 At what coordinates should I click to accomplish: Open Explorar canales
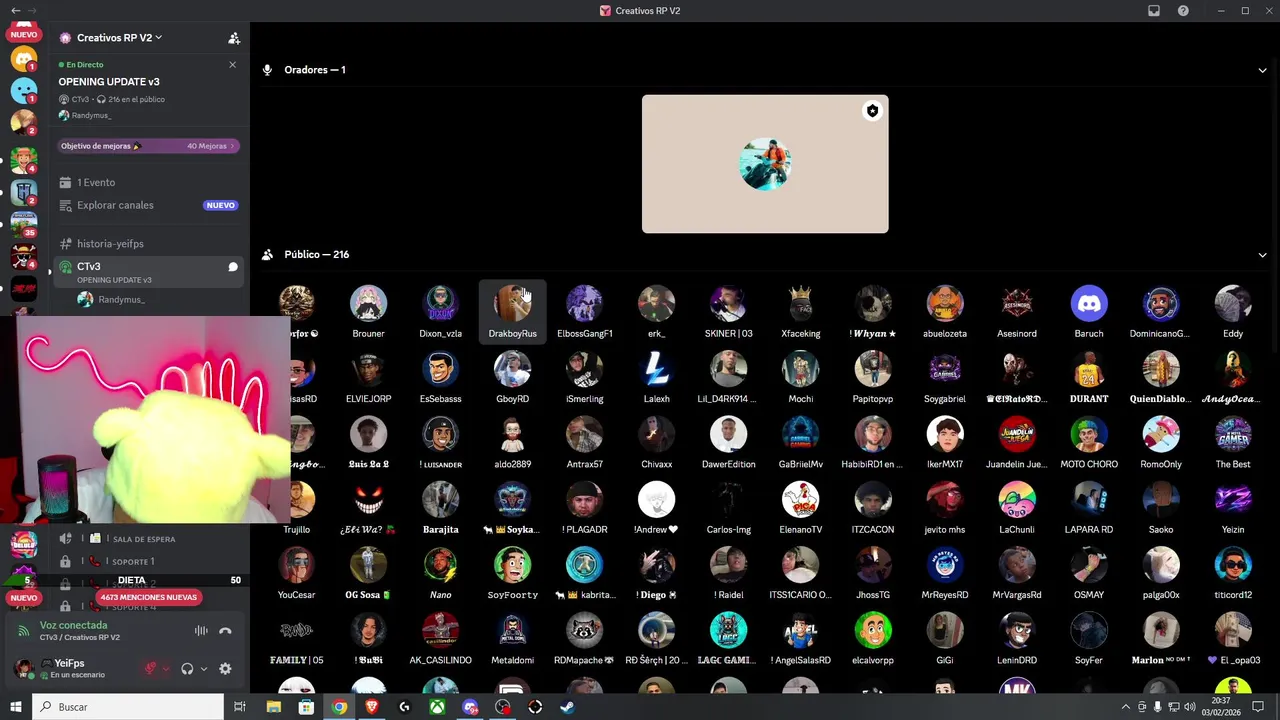148,205
